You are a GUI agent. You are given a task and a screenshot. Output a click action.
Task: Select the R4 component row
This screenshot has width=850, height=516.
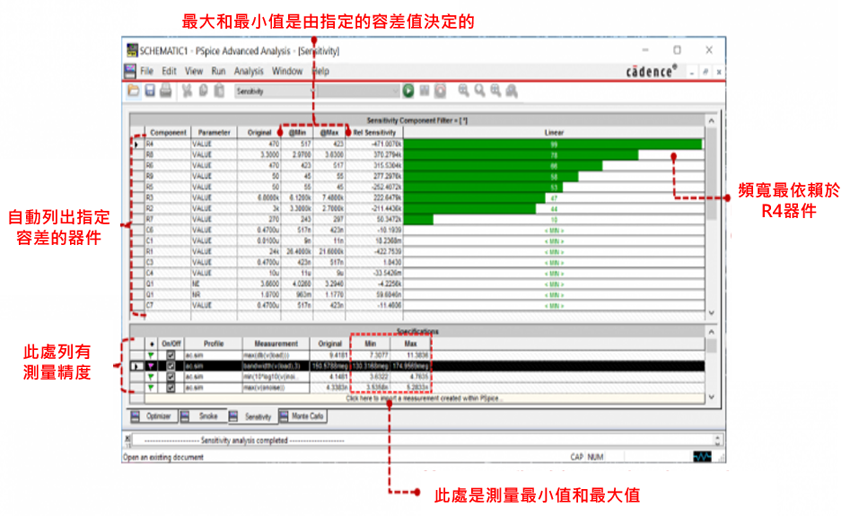coord(418,144)
